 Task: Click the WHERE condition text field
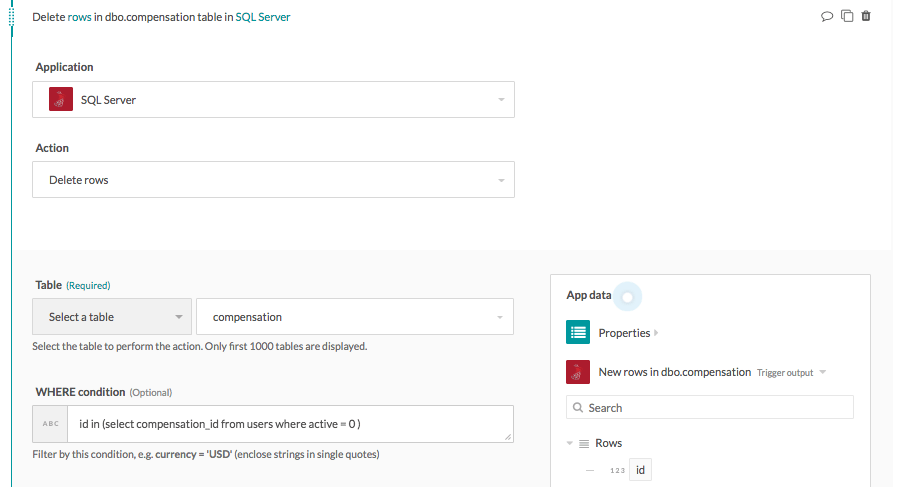pos(291,424)
